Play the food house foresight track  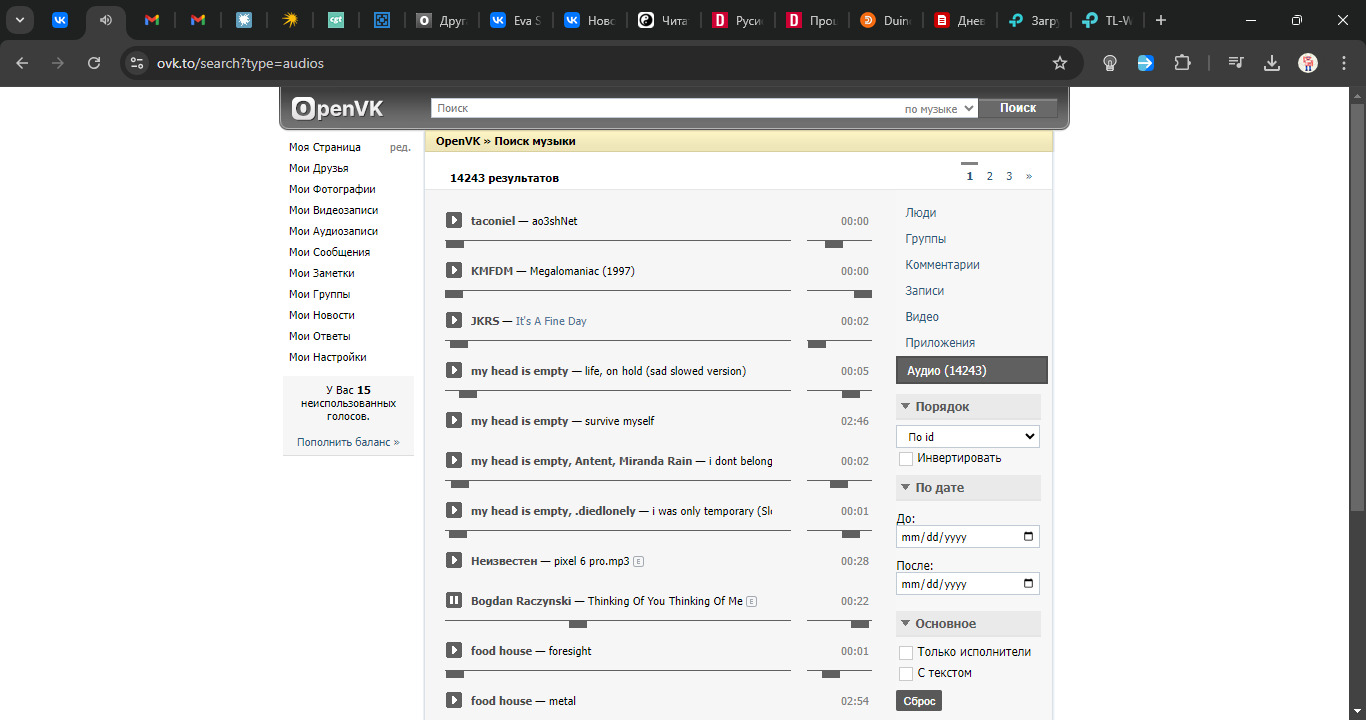[x=454, y=650]
